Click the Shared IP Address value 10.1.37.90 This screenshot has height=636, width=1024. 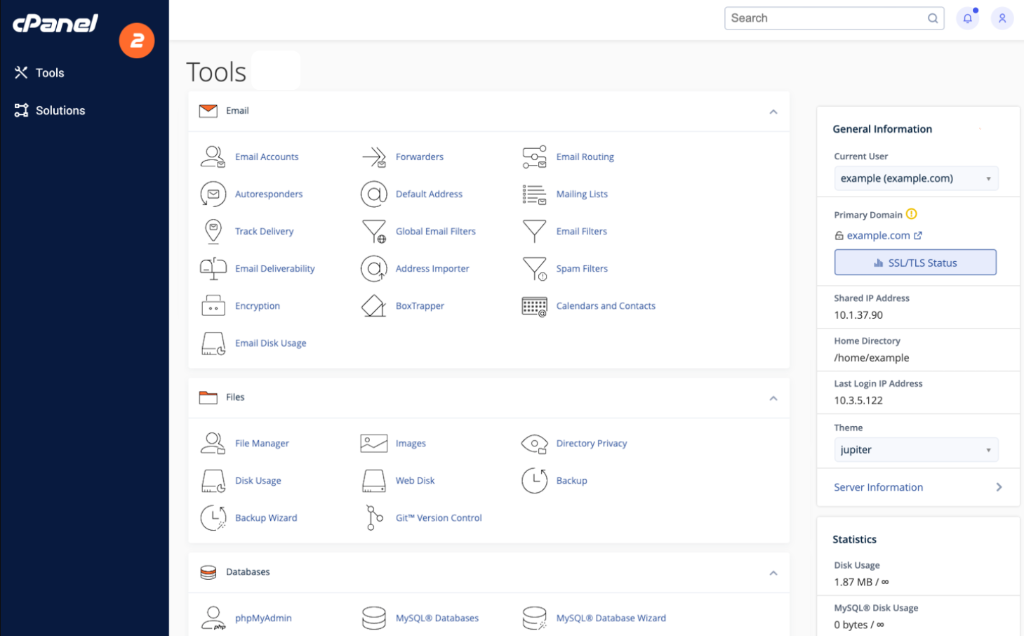858,315
